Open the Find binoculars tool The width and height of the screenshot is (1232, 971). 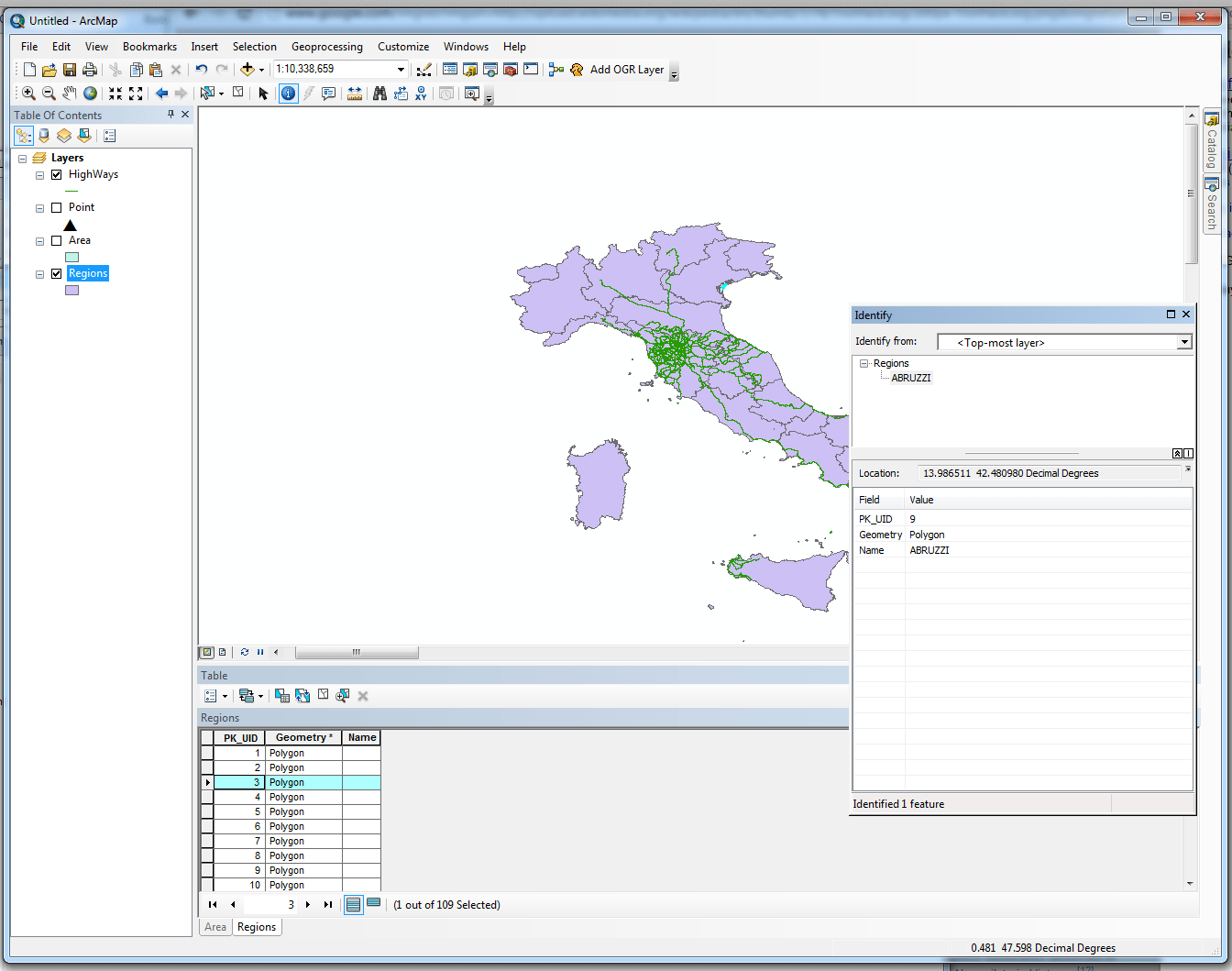(x=379, y=94)
